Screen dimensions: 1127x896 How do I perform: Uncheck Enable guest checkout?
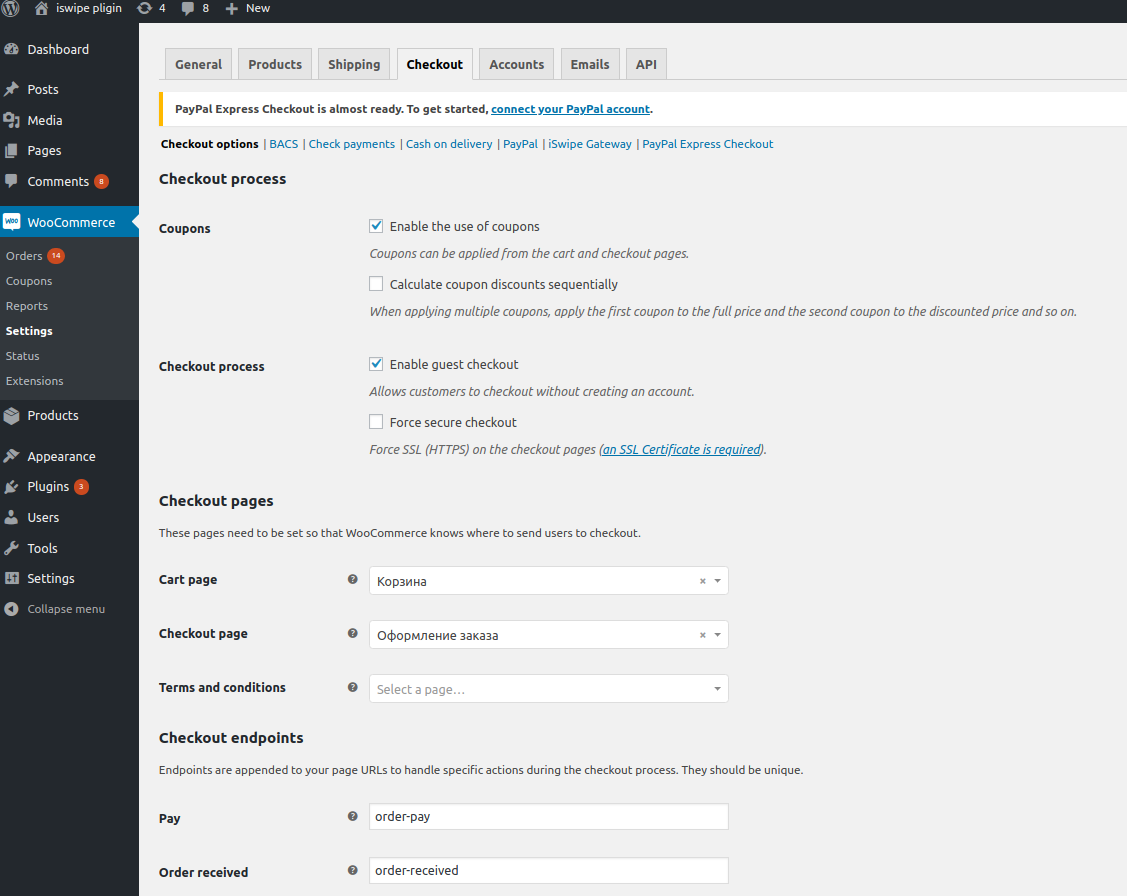(376, 364)
